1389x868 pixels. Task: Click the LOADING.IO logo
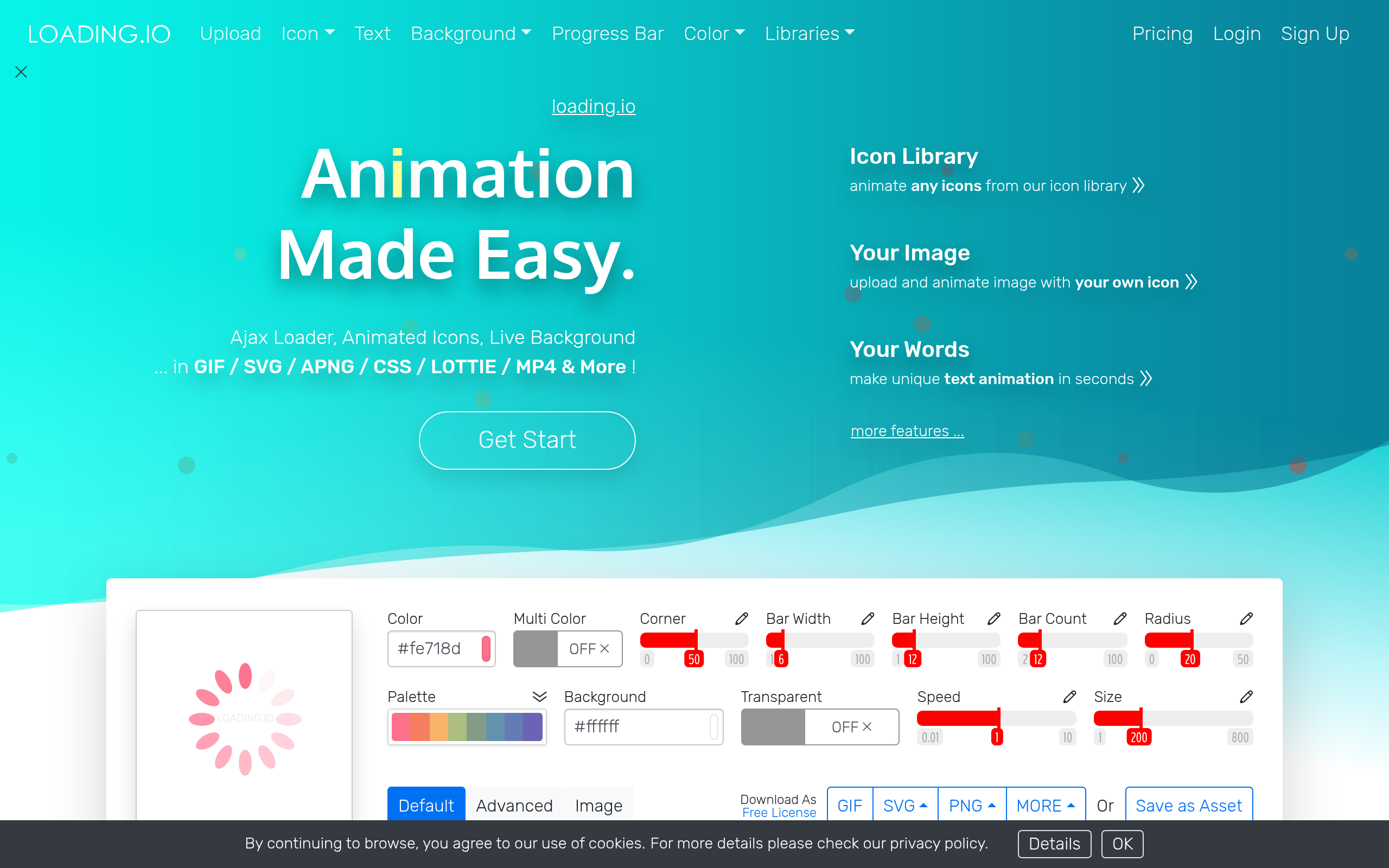click(99, 34)
